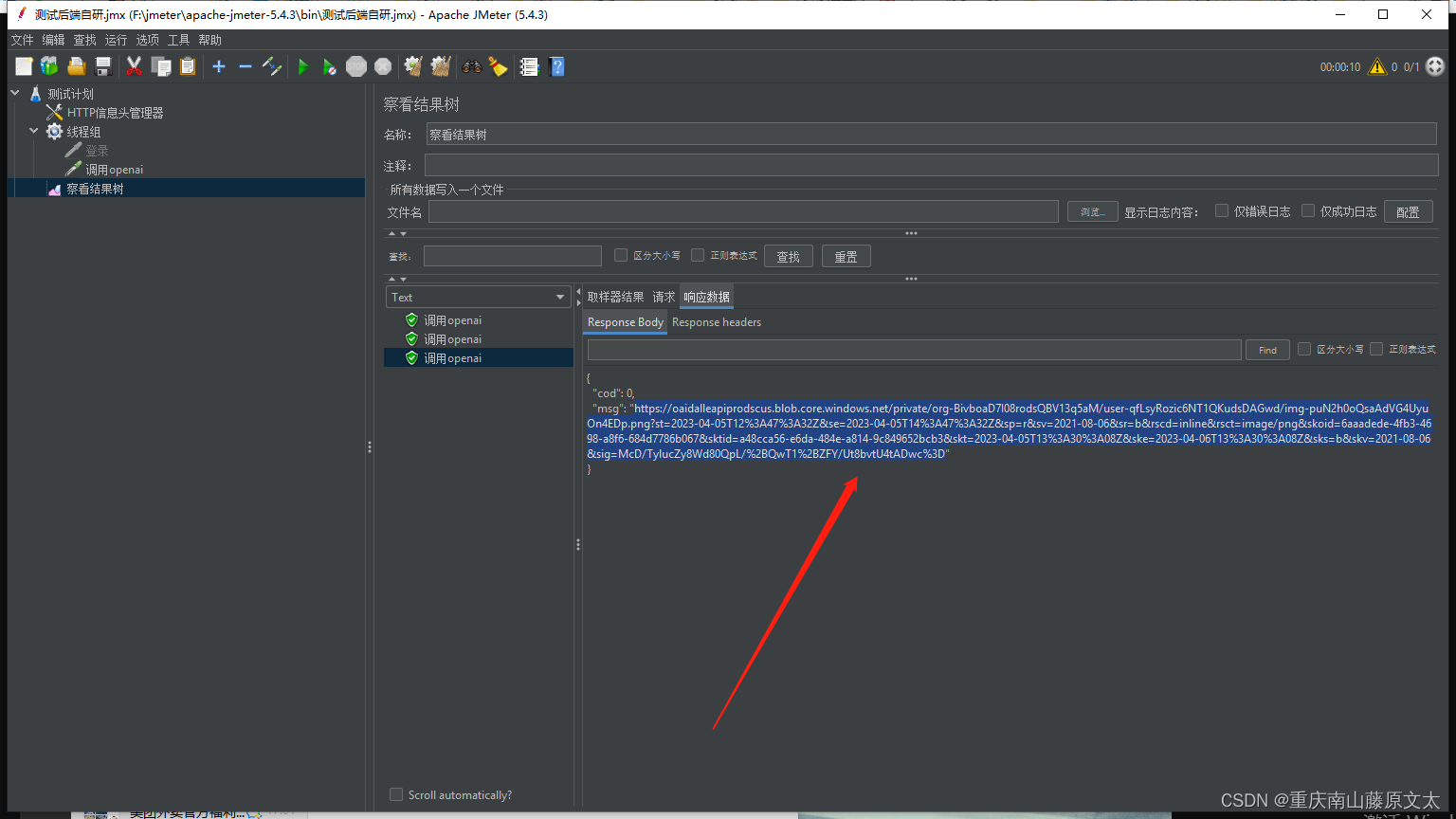Toggle search 区分大小写 checkbox next to 查找
Image resolution: width=1456 pixels, height=819 pixels.
[x=621, y=255]
